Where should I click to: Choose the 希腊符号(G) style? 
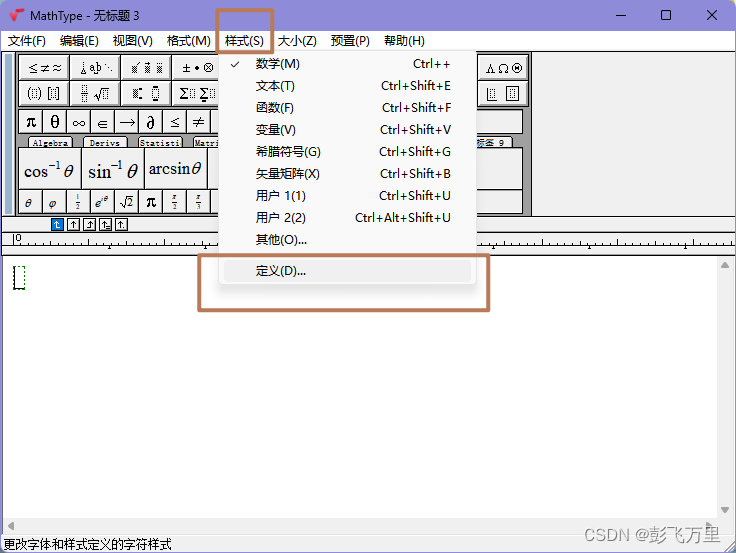click(x=347, y=152)
